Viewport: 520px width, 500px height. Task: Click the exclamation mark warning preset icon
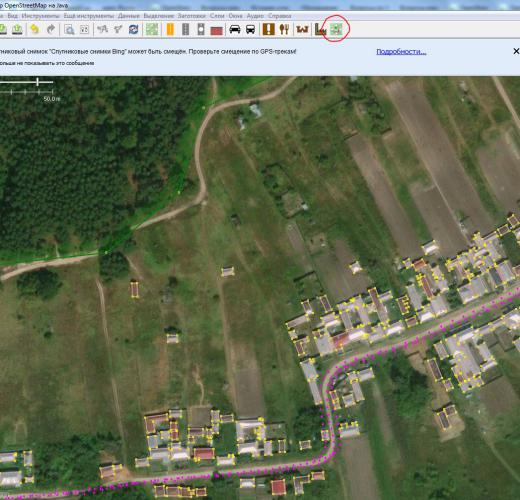click(x=268, y=29)
